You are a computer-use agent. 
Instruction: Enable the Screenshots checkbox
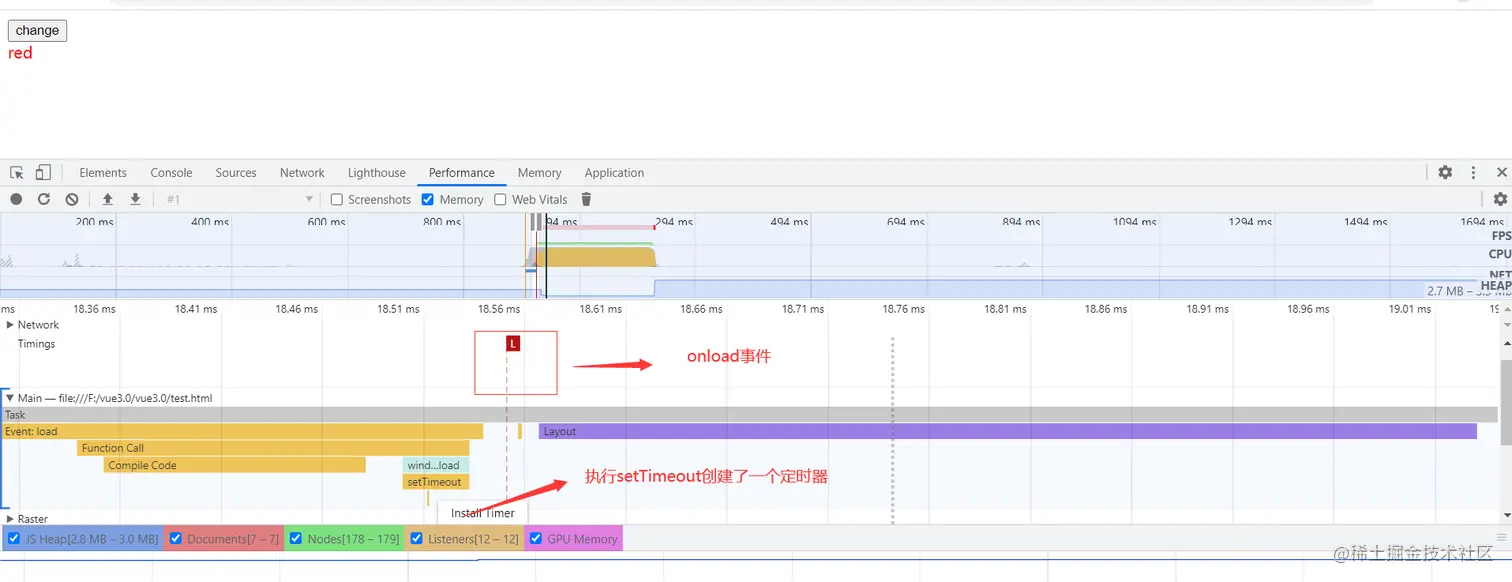click(337, 199)
